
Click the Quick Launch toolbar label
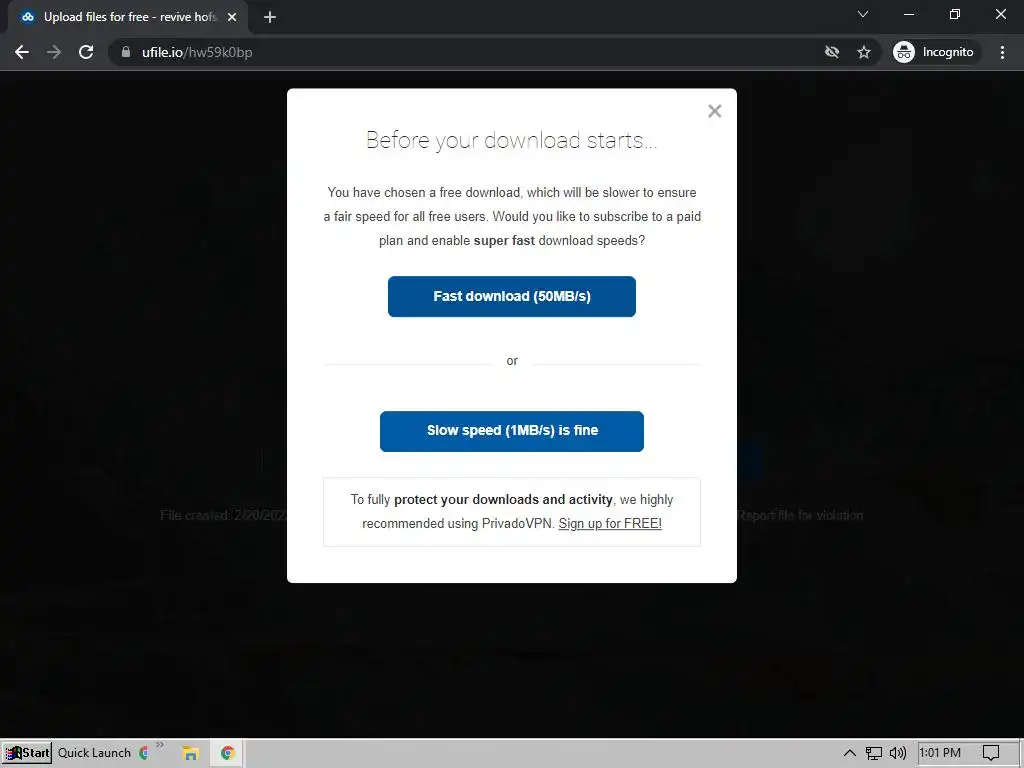[x=94, y=753]
